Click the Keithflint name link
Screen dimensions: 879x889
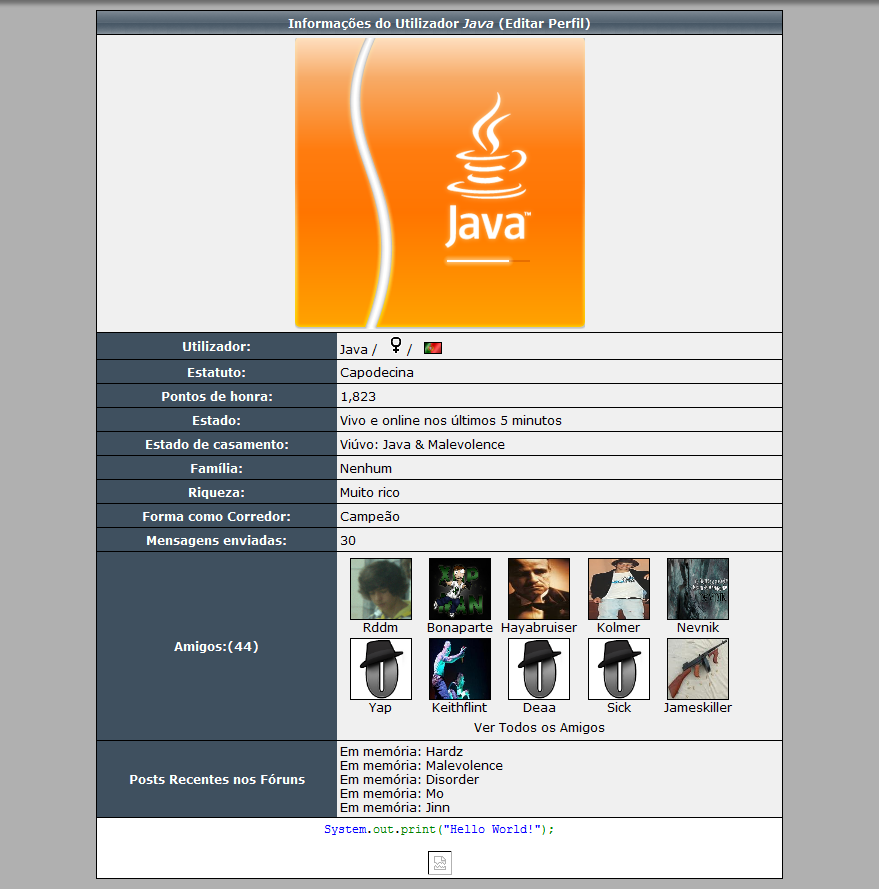pos(459,708)
